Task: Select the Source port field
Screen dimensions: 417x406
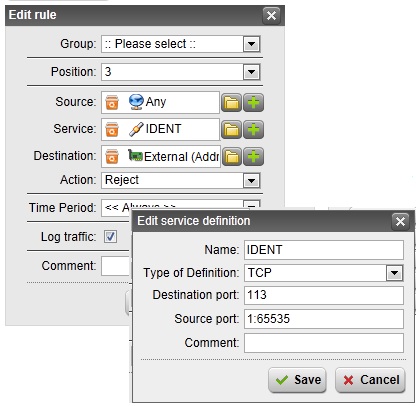Action: (324, 319)
